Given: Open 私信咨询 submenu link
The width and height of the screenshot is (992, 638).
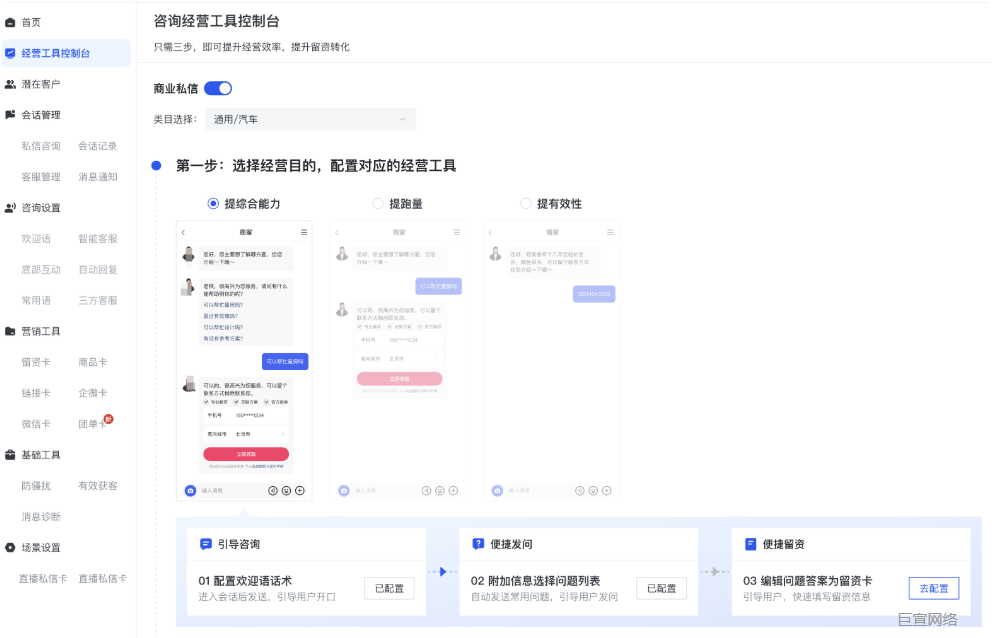Looking at the screenshot, I should point(41,146).
